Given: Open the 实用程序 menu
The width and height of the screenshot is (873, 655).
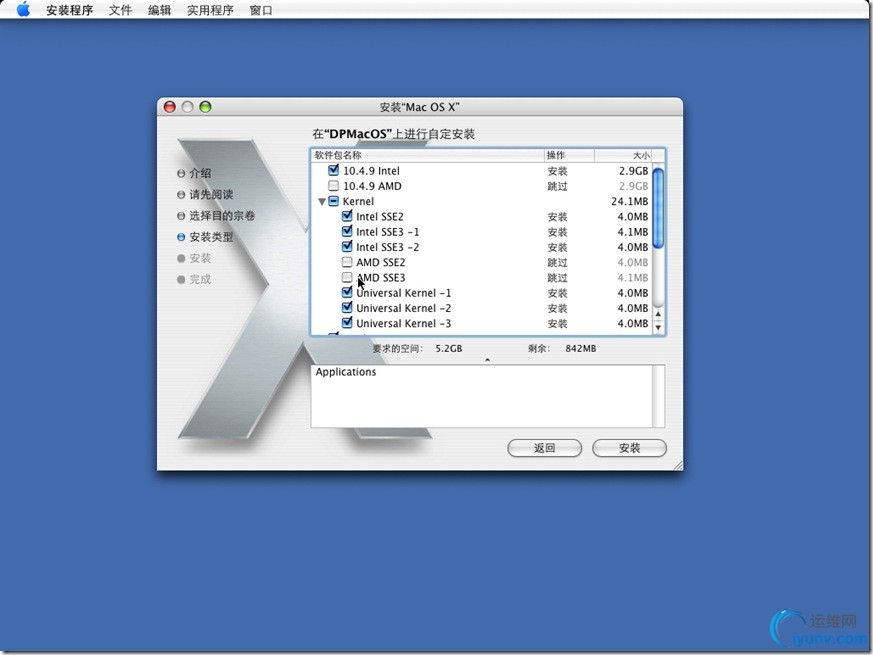Looking at the screenshot, I should [210, 10].
